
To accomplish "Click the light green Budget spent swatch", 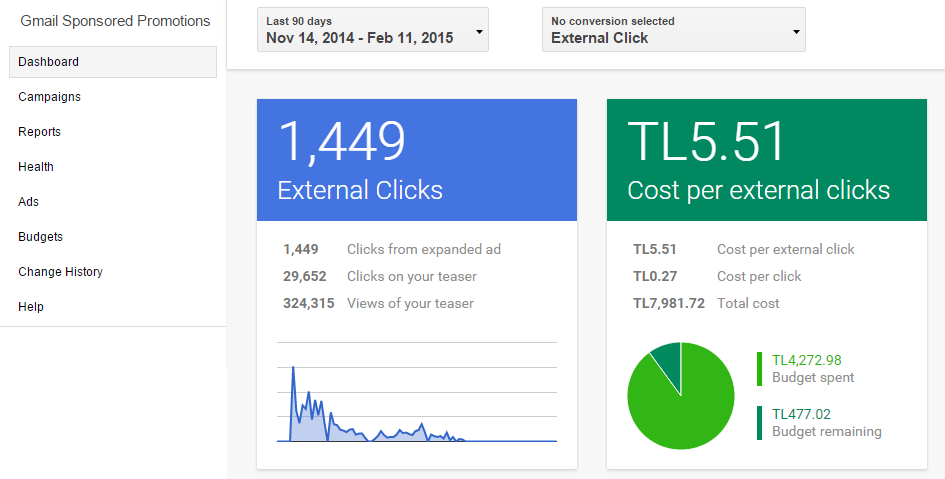I will pyautogui.click(x=760, y=368).
